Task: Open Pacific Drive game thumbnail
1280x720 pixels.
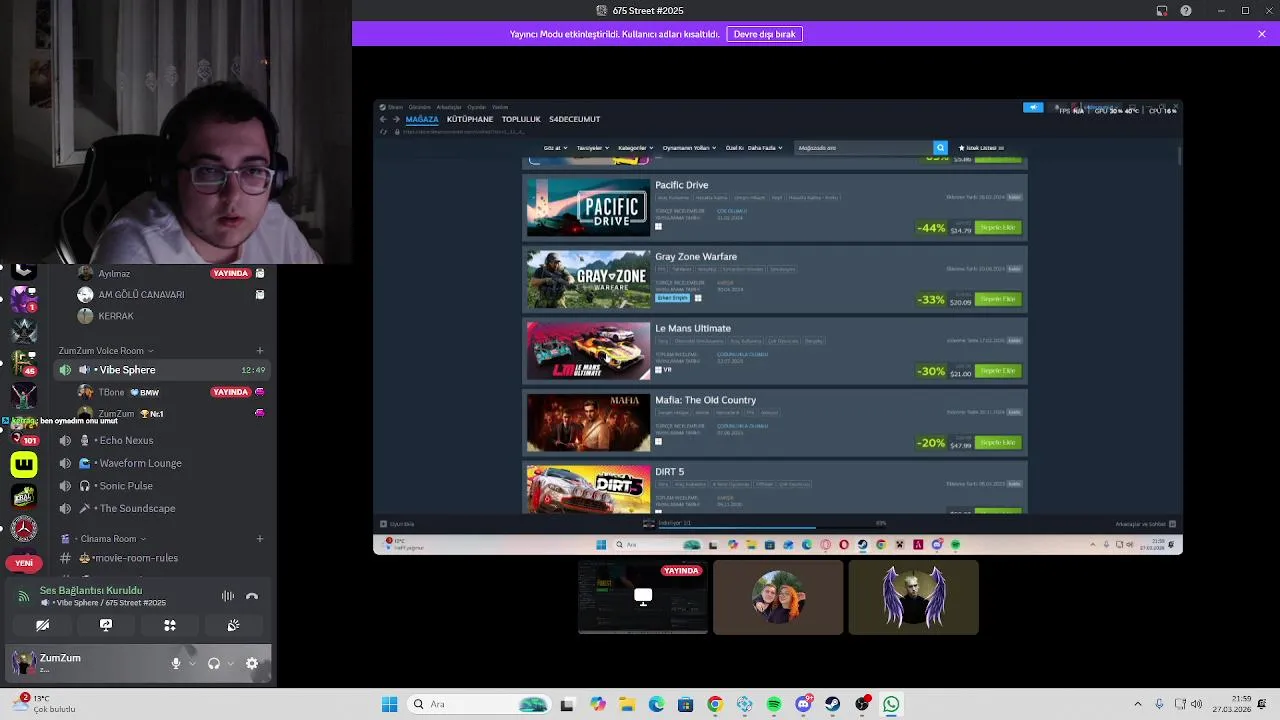Action: click(x=588, y=208)
